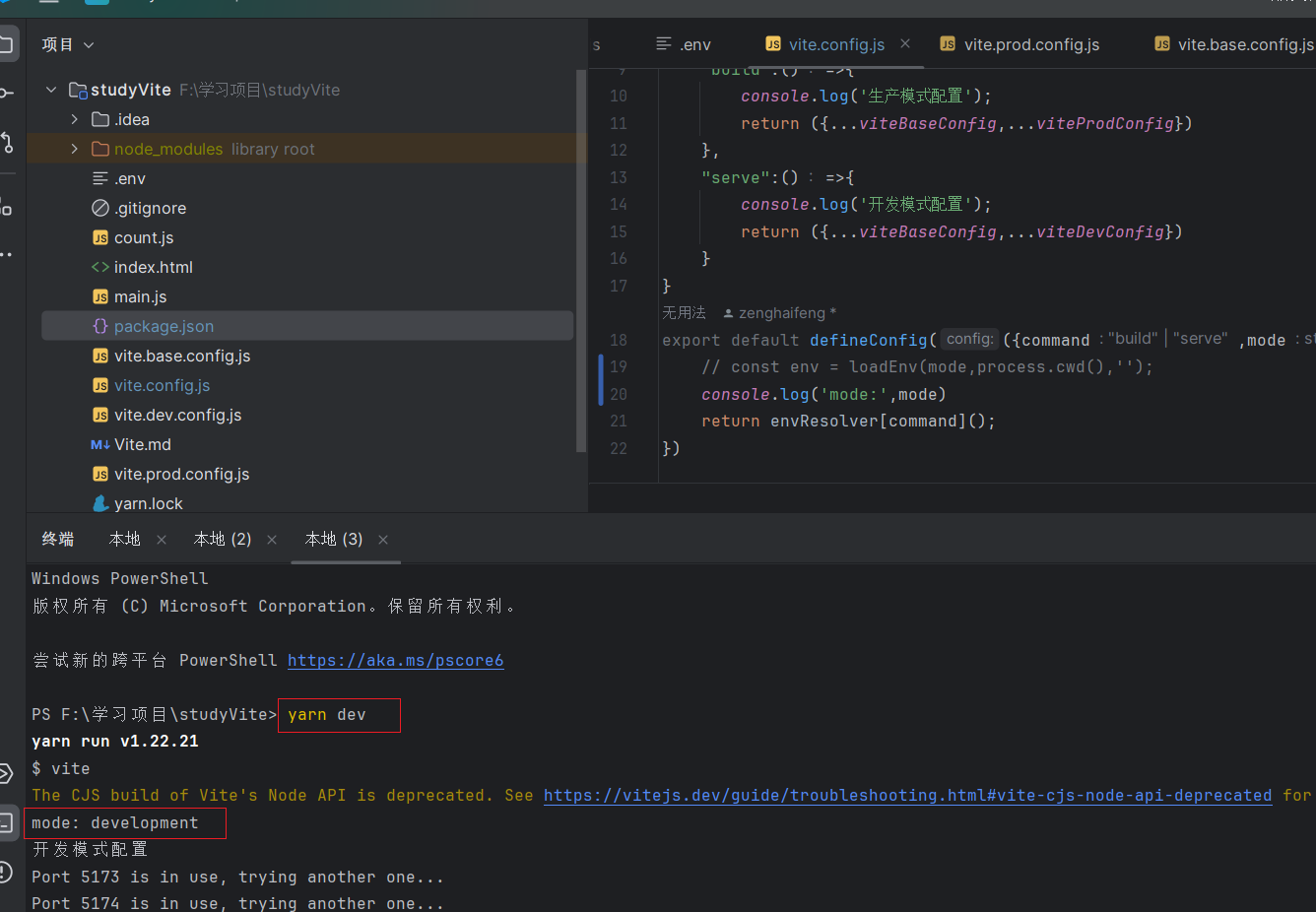This screenshot has height=912, width=1316.
Task: Click the config: inlay hint
Action: click(x=970, y=339)
